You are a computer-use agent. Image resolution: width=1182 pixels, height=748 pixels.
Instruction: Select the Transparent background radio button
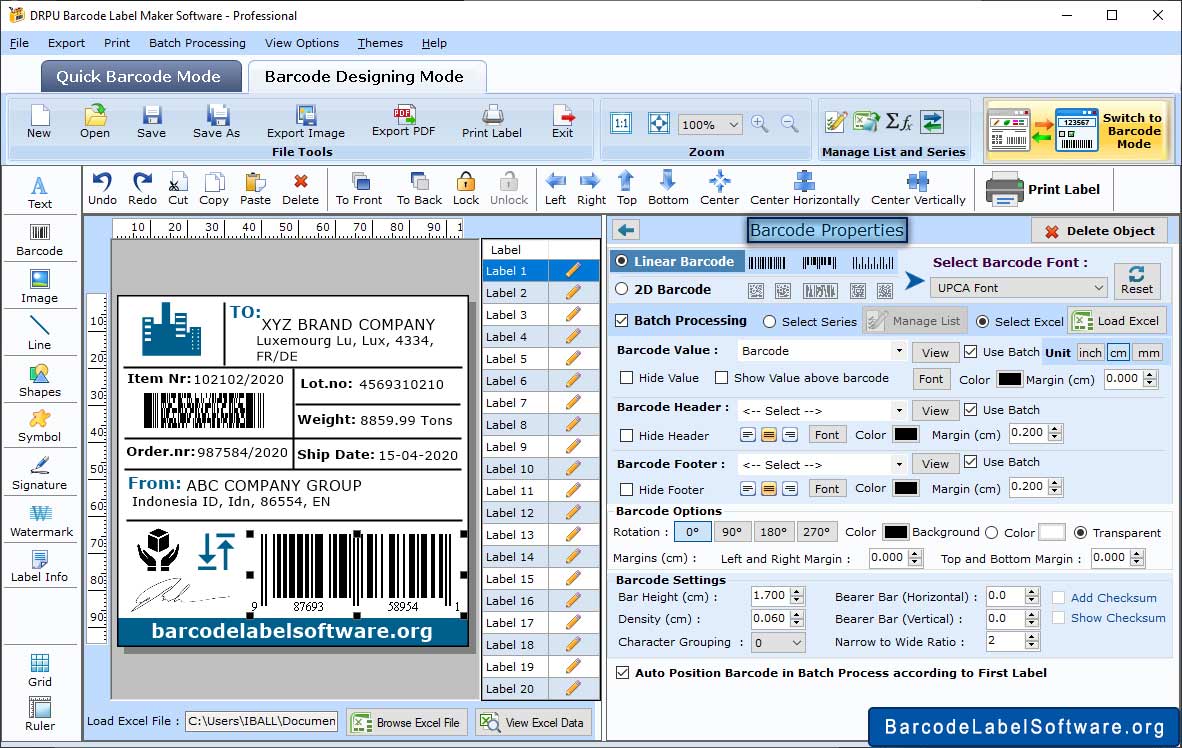pyautogui.click(x=1080, y=532)
